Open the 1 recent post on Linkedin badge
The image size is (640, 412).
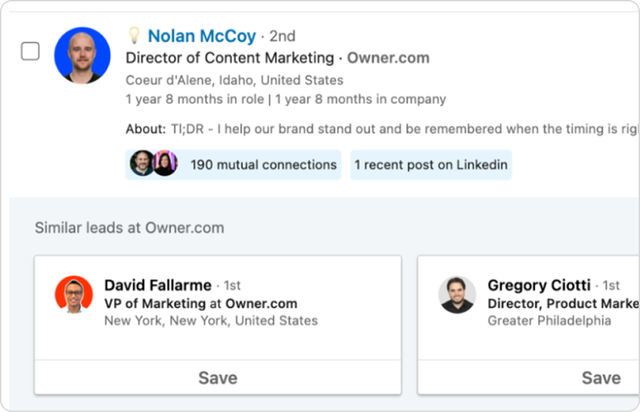pyautogui.click(x=431, y=165)
